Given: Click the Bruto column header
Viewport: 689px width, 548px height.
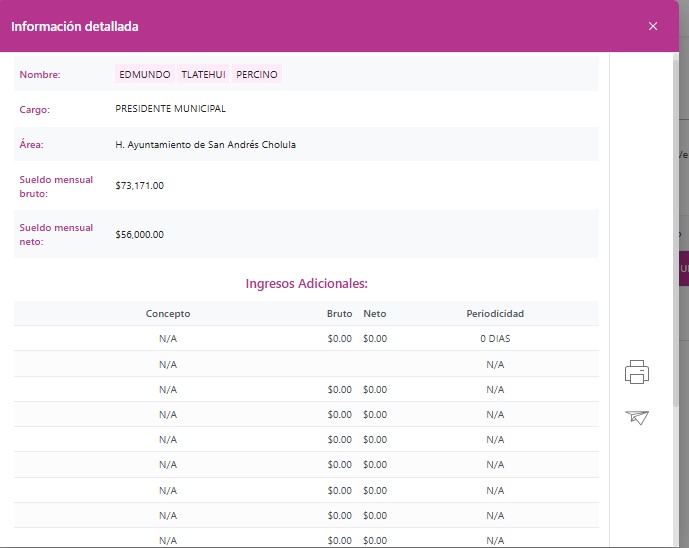Looking at the screenshot, I should click(x=339, y=314).
